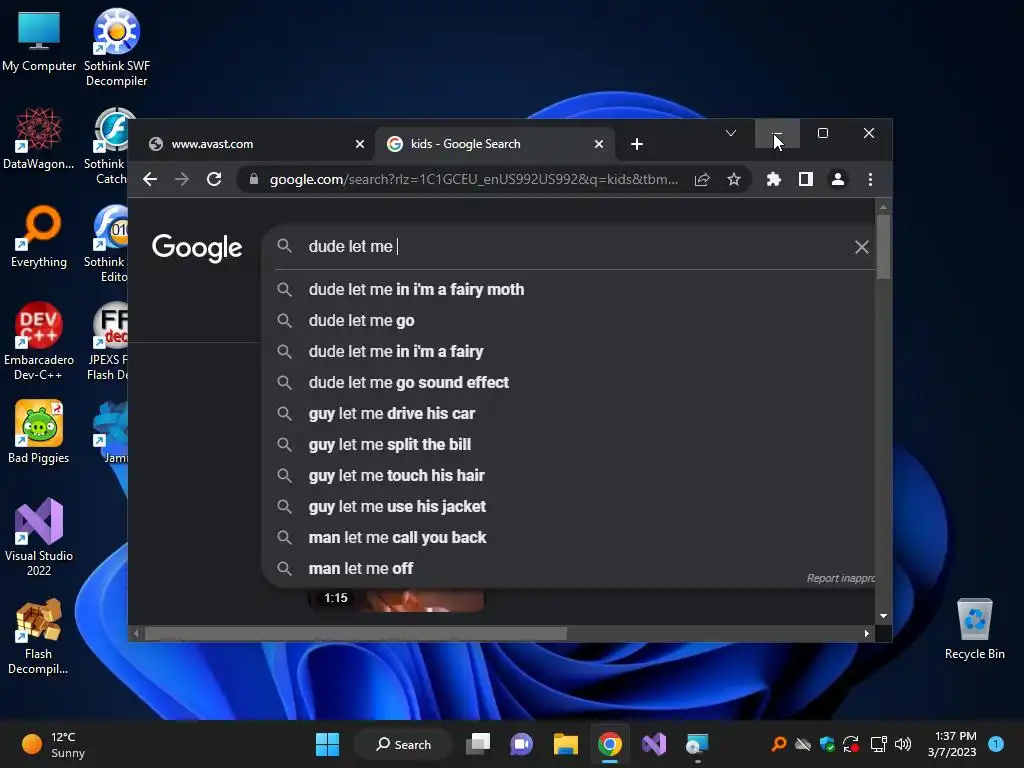Open the weather widget showing 12°C Sunny
Screen dimensions: 1024x768
pos(54,744)
